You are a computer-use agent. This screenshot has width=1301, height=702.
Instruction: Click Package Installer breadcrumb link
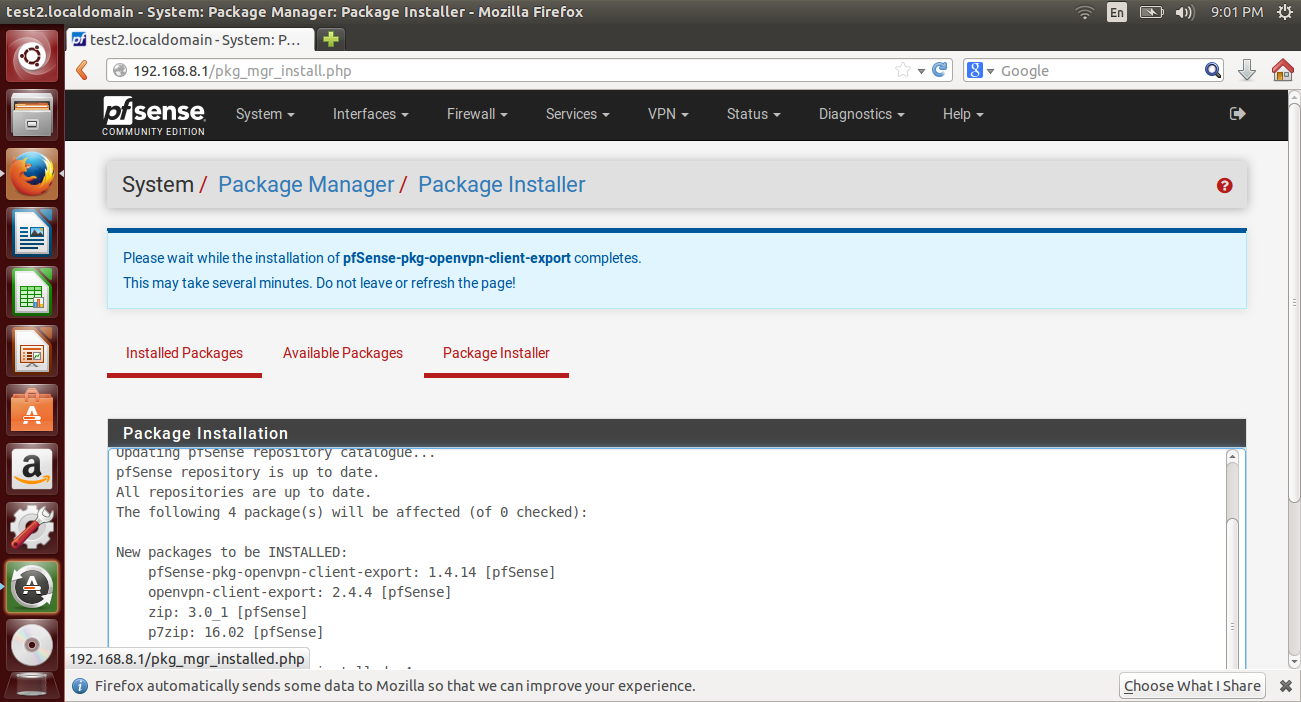point(502,185)
